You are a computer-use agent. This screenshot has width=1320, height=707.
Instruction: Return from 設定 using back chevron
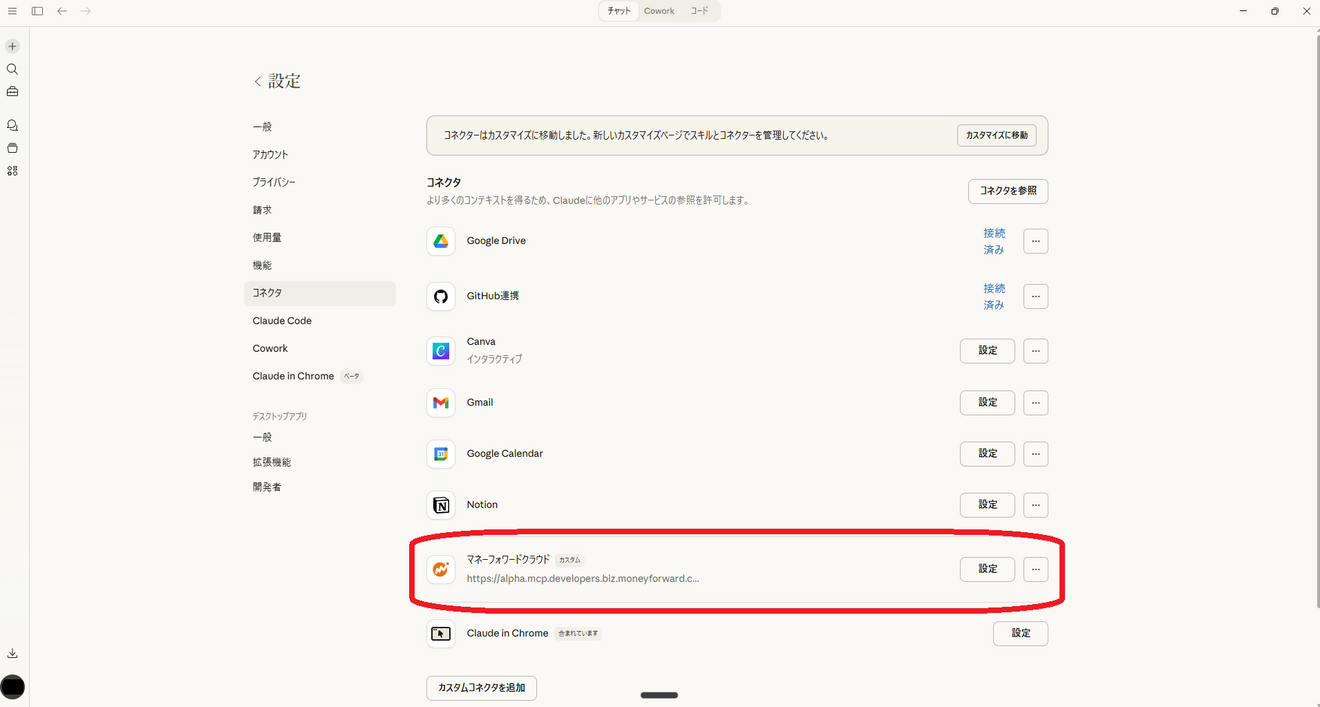(257, 82)
